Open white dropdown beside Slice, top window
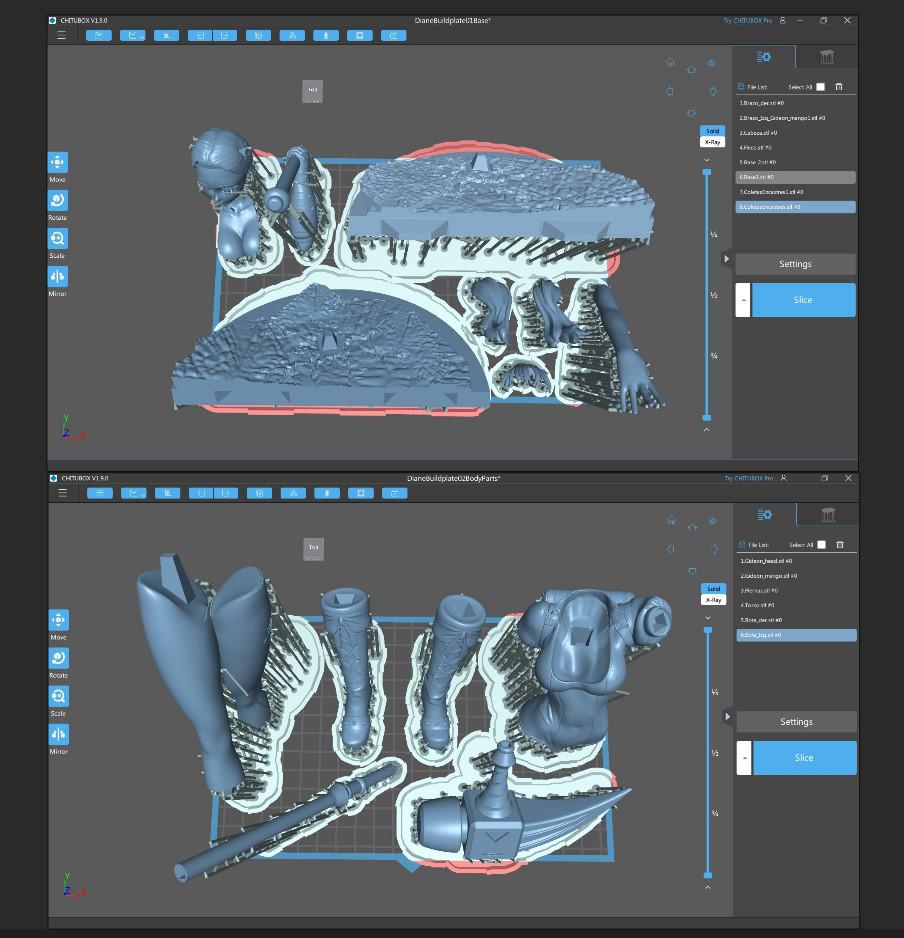 click(743, 300)
